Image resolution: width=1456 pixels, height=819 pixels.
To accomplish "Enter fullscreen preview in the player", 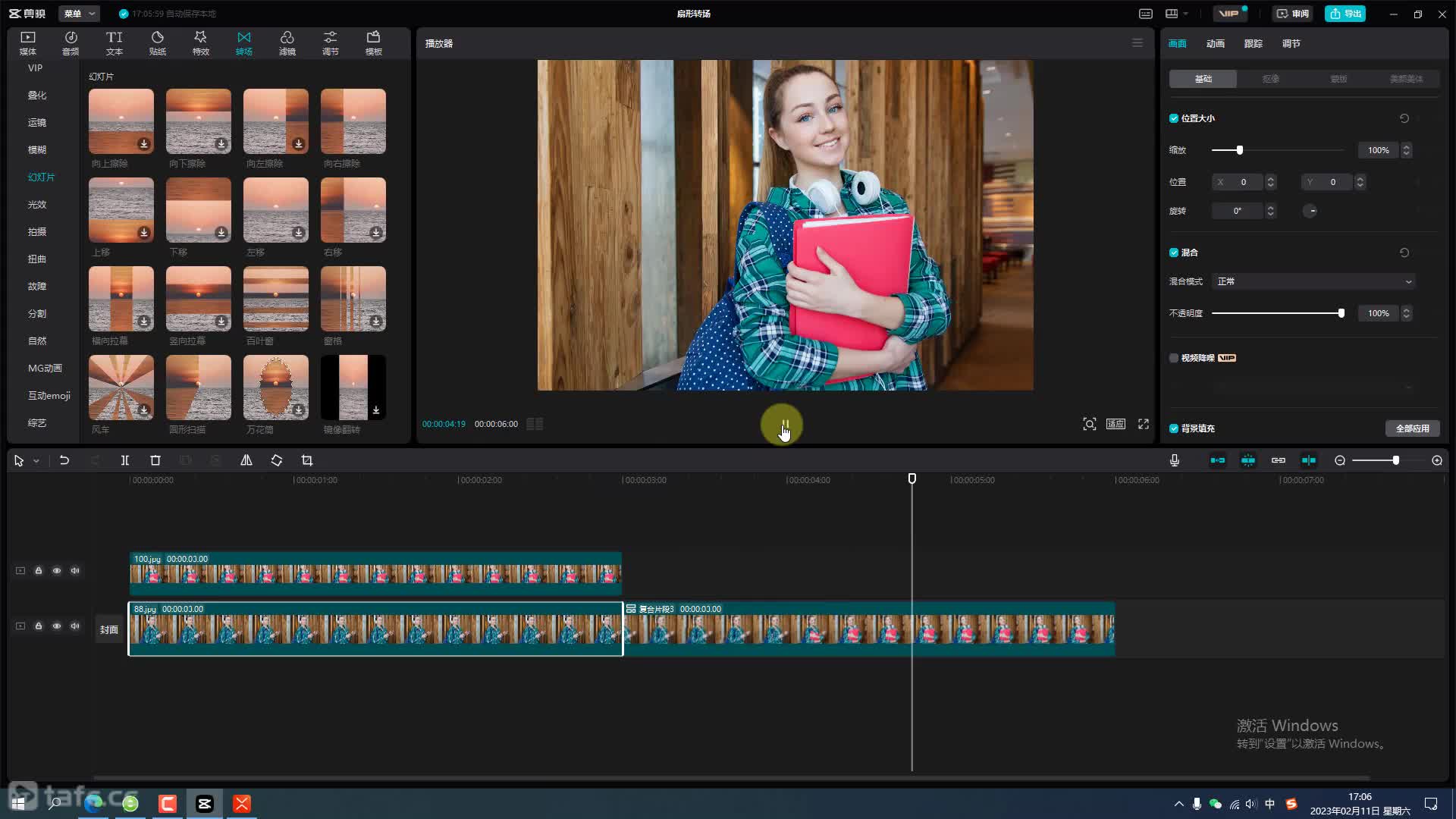I will click(x=1144, y=424).
